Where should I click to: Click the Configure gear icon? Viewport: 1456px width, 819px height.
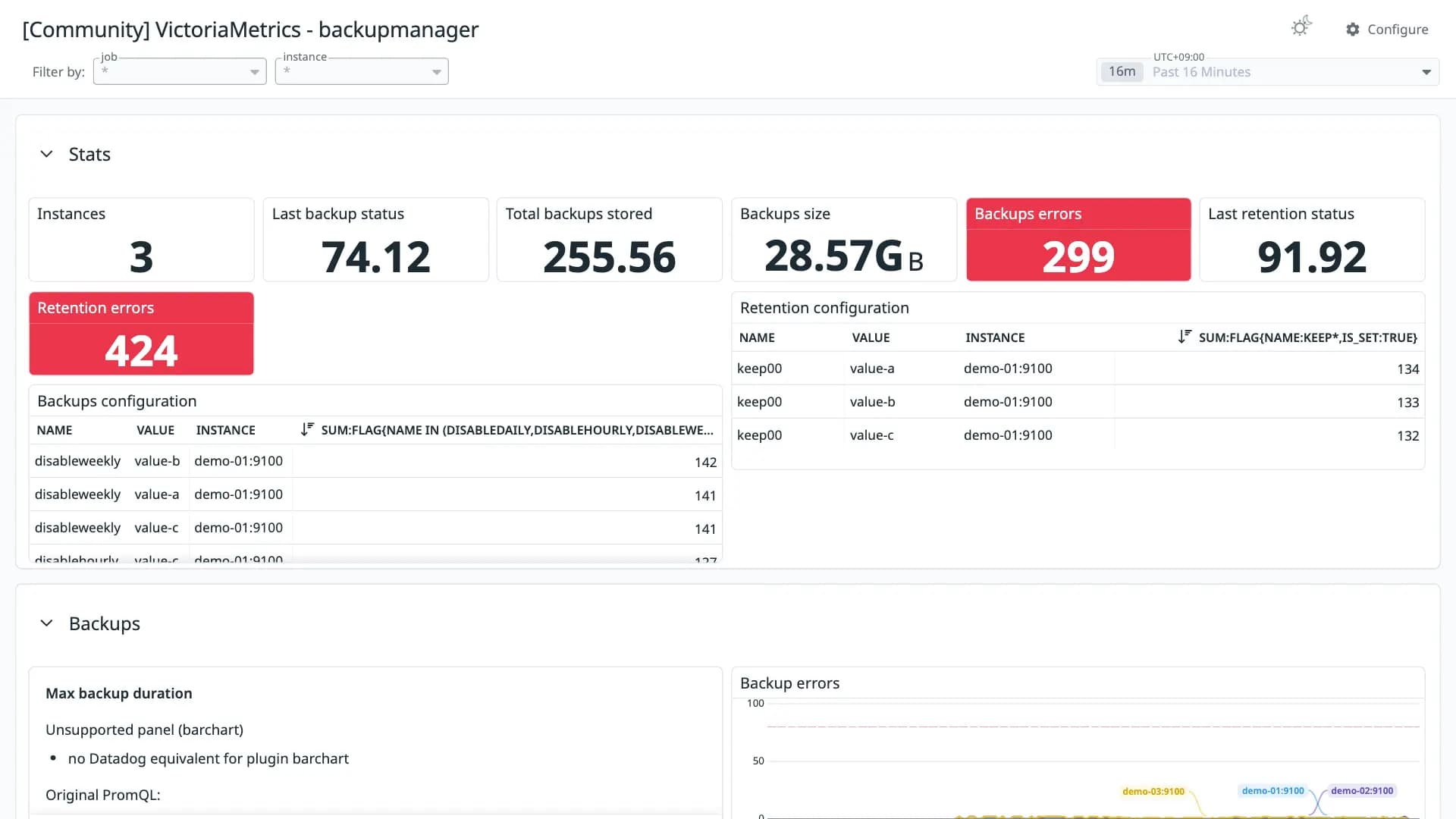pyautogui.click(x=1353, y=29)
